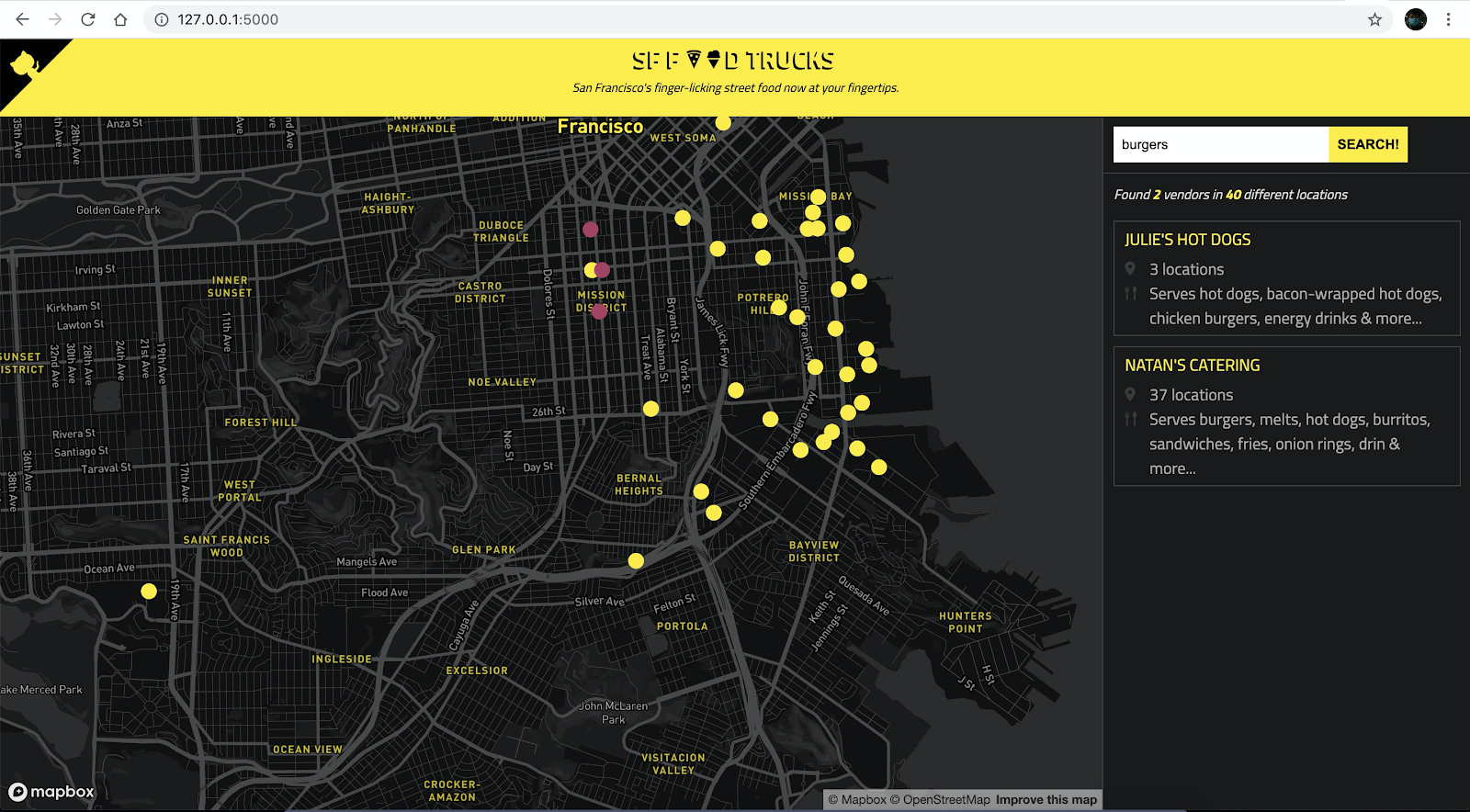Viewport: 1470px width, 812px height.
Task: Click the GitHub octocat corner icon
Action: 24,65
